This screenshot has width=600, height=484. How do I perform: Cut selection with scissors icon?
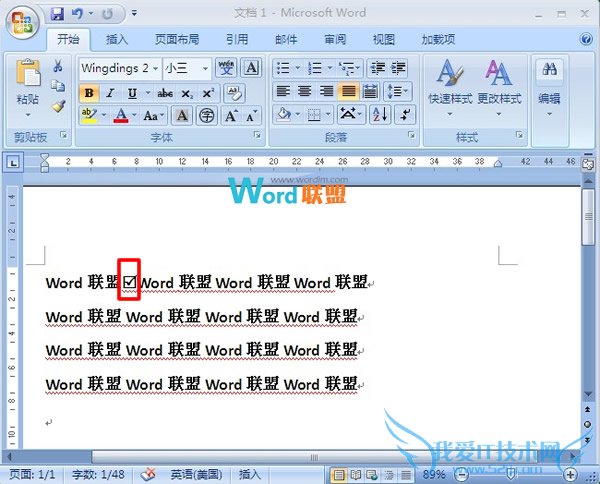coord(58,66)
